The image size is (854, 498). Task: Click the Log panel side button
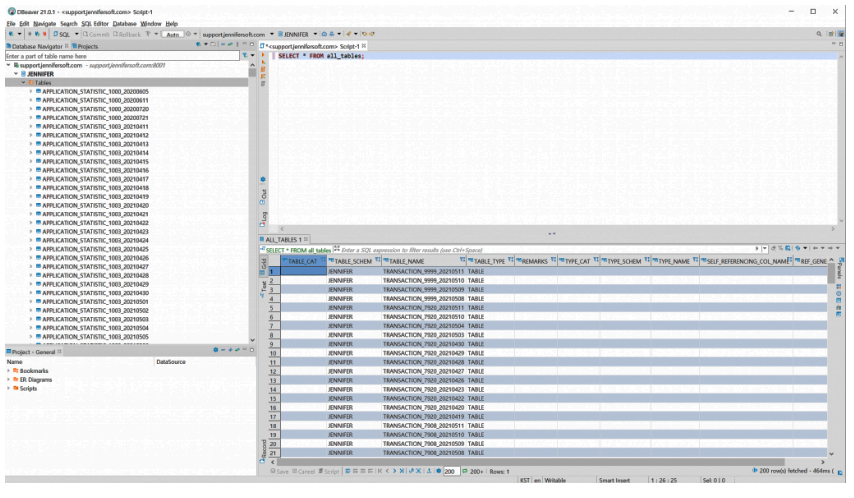(264, 217)
